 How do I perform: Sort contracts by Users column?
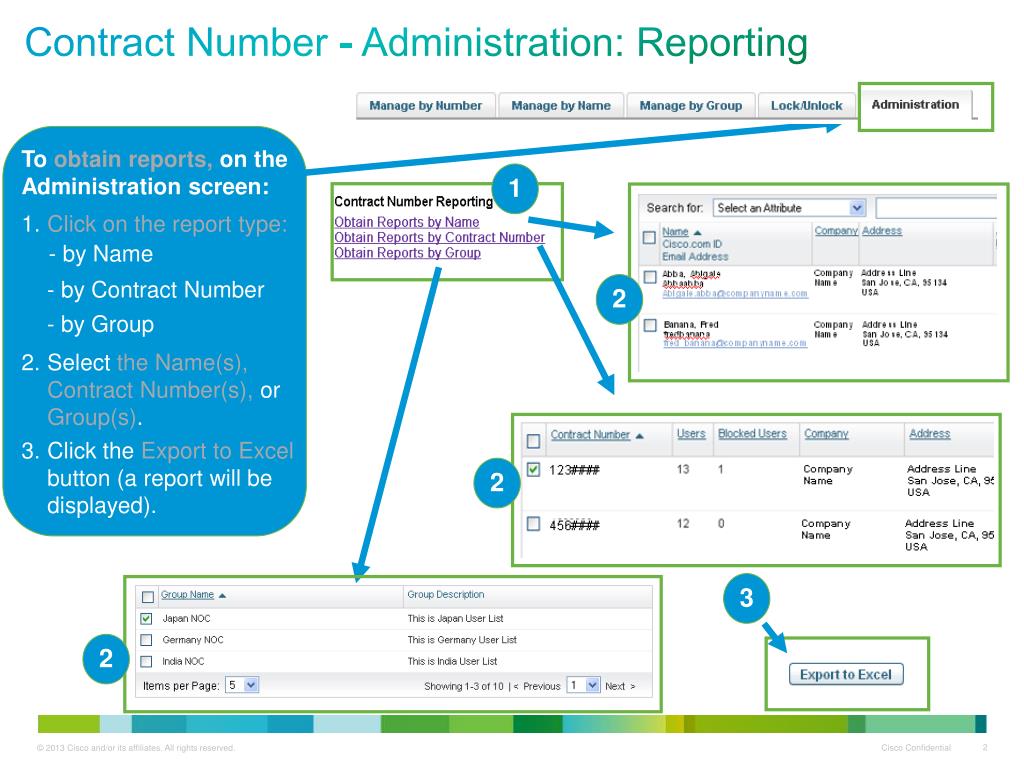click(691, 434)
